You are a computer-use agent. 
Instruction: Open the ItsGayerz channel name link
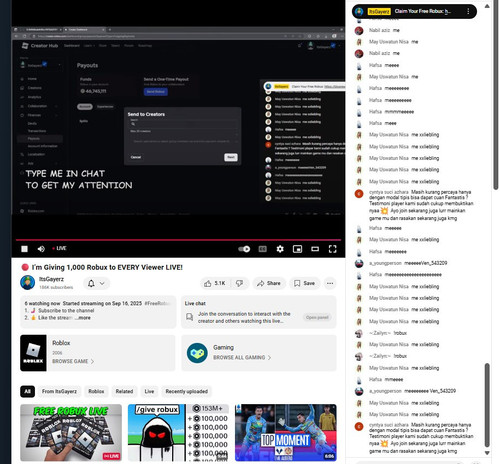(51, 279)
